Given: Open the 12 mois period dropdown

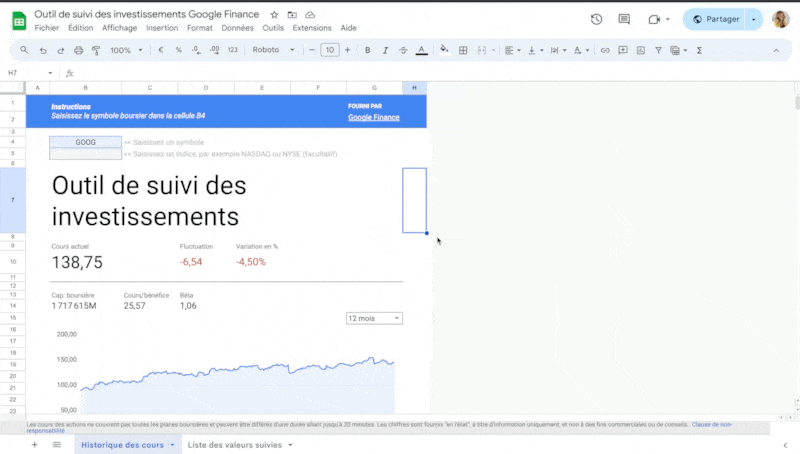Looking at the screenshot, I should click(x=374, y=318).
